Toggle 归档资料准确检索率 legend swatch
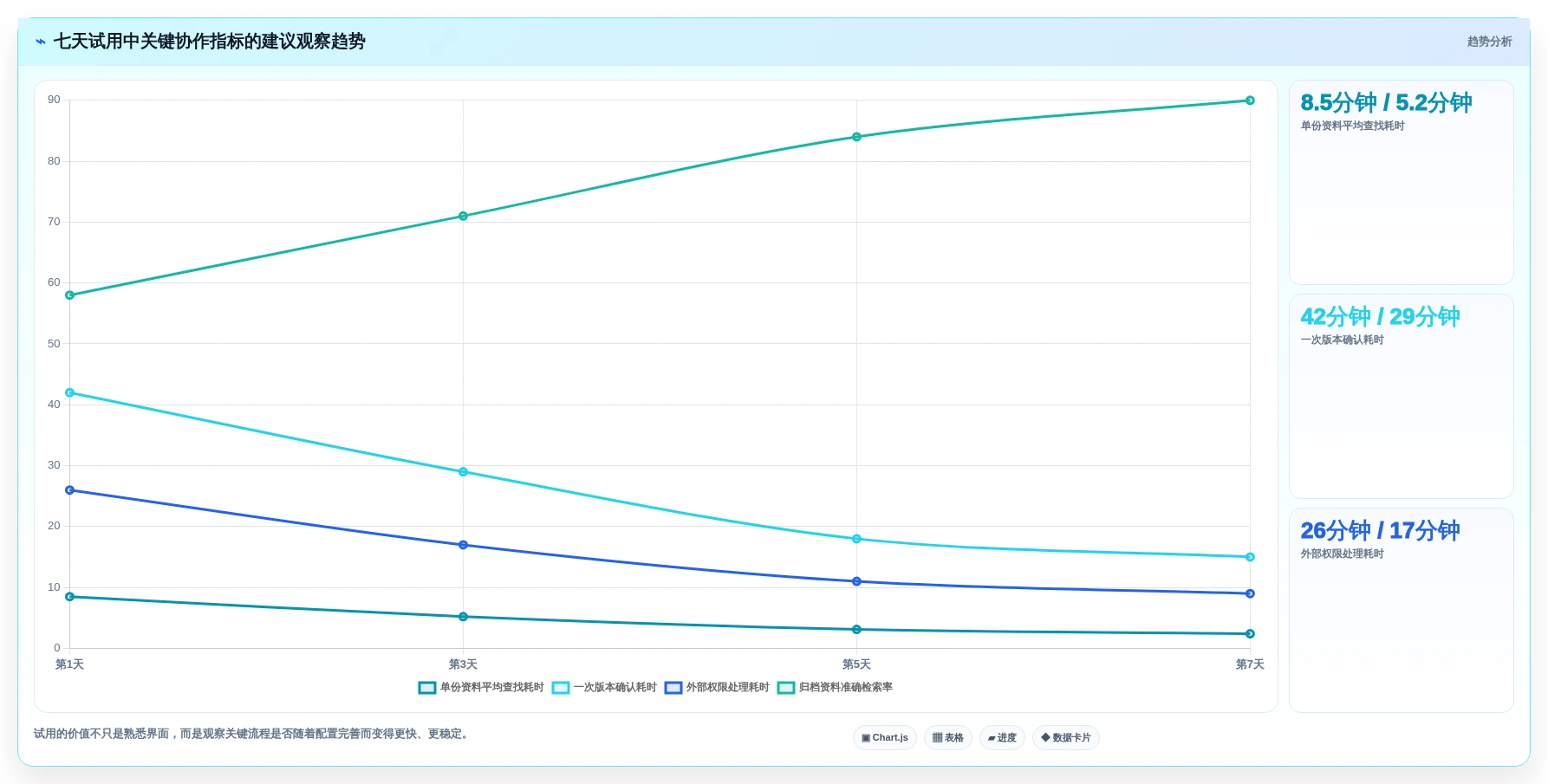Viewport: 1548px width, 784px height. point(786,688)
